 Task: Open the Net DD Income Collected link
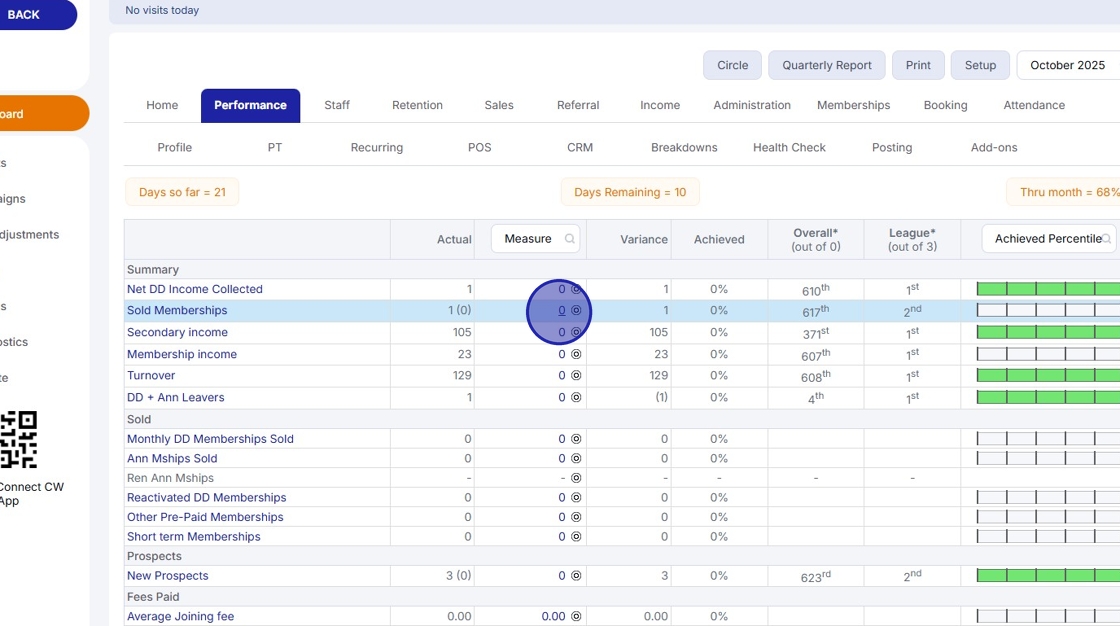194,289
